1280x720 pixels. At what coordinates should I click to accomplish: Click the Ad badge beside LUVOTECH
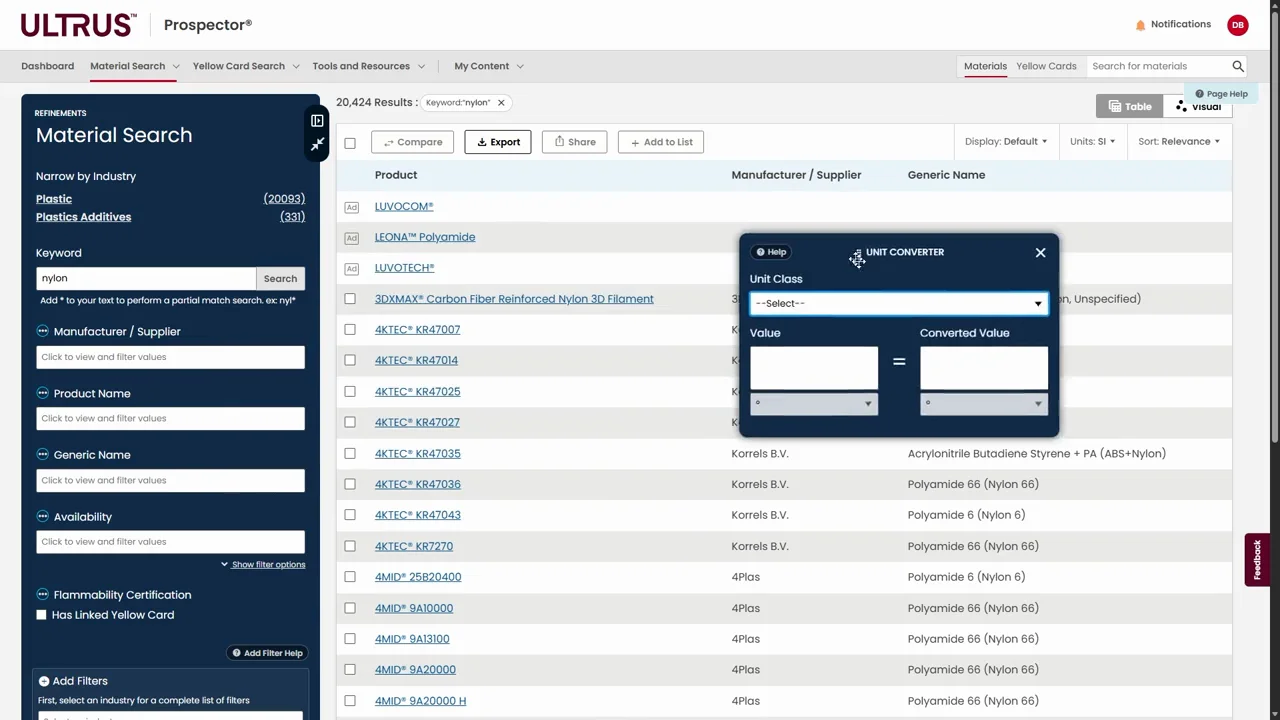click(x=351, y=269)
